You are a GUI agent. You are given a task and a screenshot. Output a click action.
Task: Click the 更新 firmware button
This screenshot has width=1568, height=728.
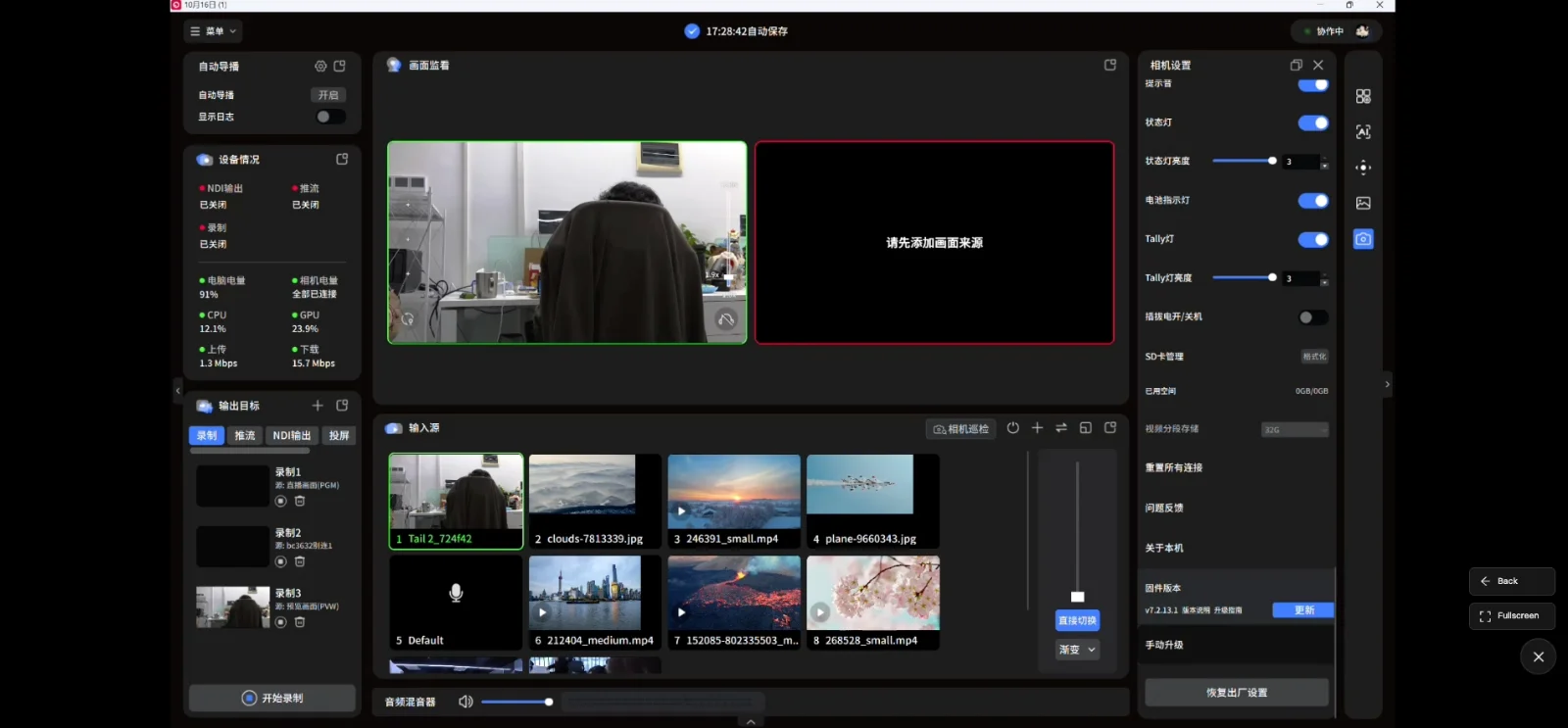(x=1303, y=610)
